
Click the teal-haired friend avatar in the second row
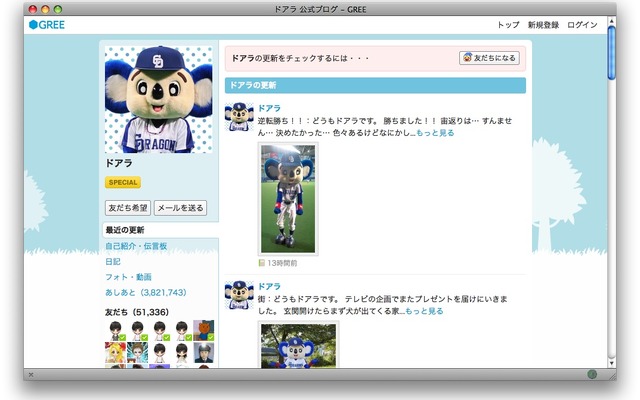click(x=138, y=353)
